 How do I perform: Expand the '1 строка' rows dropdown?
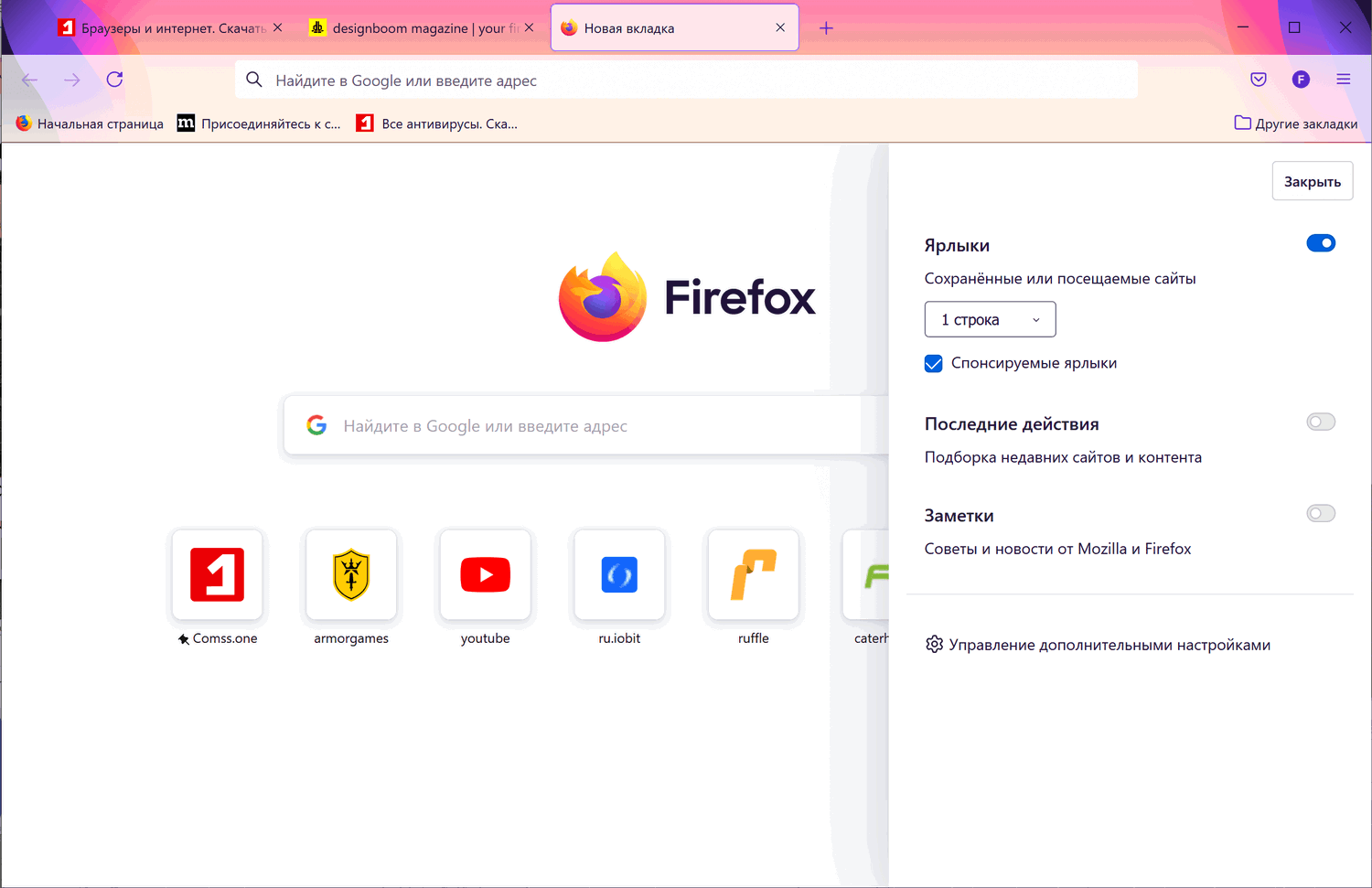(x=991, y=319)
